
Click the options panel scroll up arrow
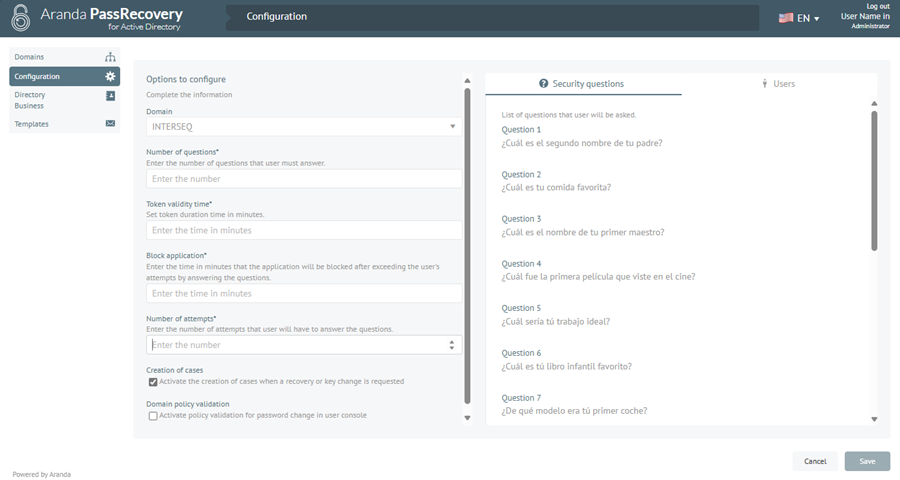click(x=467, y=80)
